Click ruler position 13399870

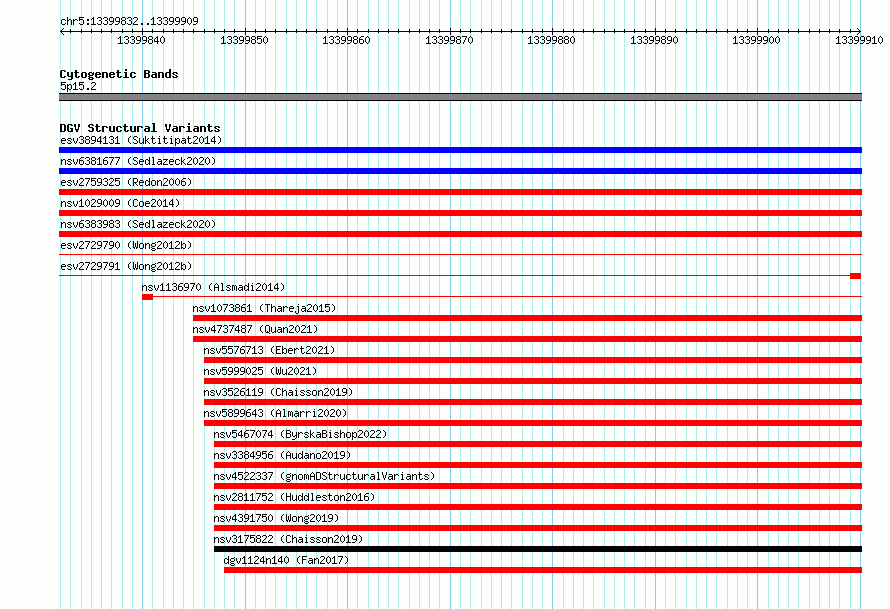449,40
